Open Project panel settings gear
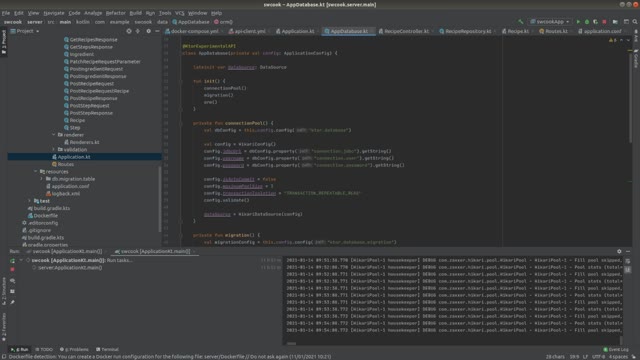 [x=149, y=31]
